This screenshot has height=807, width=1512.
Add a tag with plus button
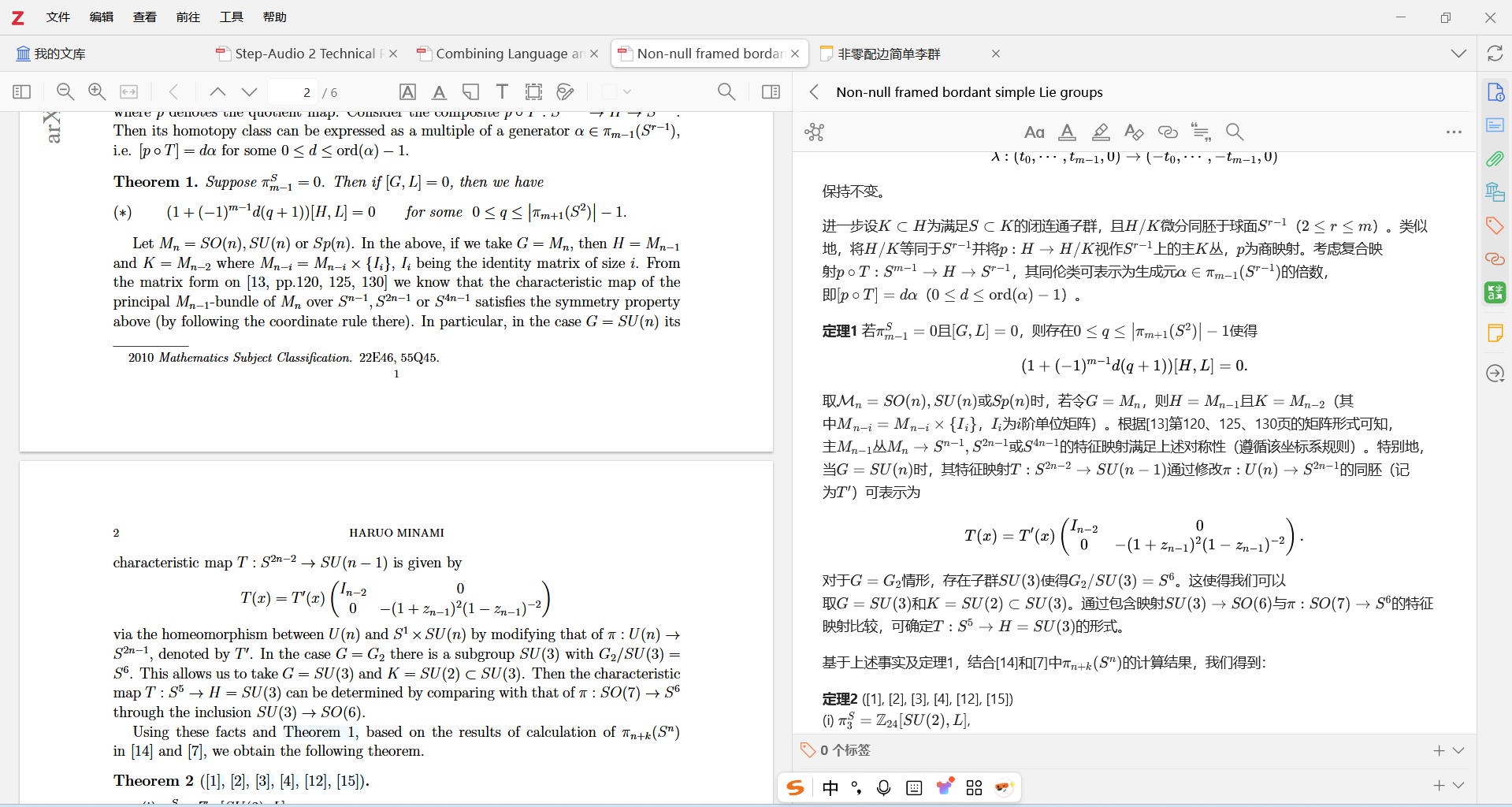pyautogui.click(x=1439, y=750)
